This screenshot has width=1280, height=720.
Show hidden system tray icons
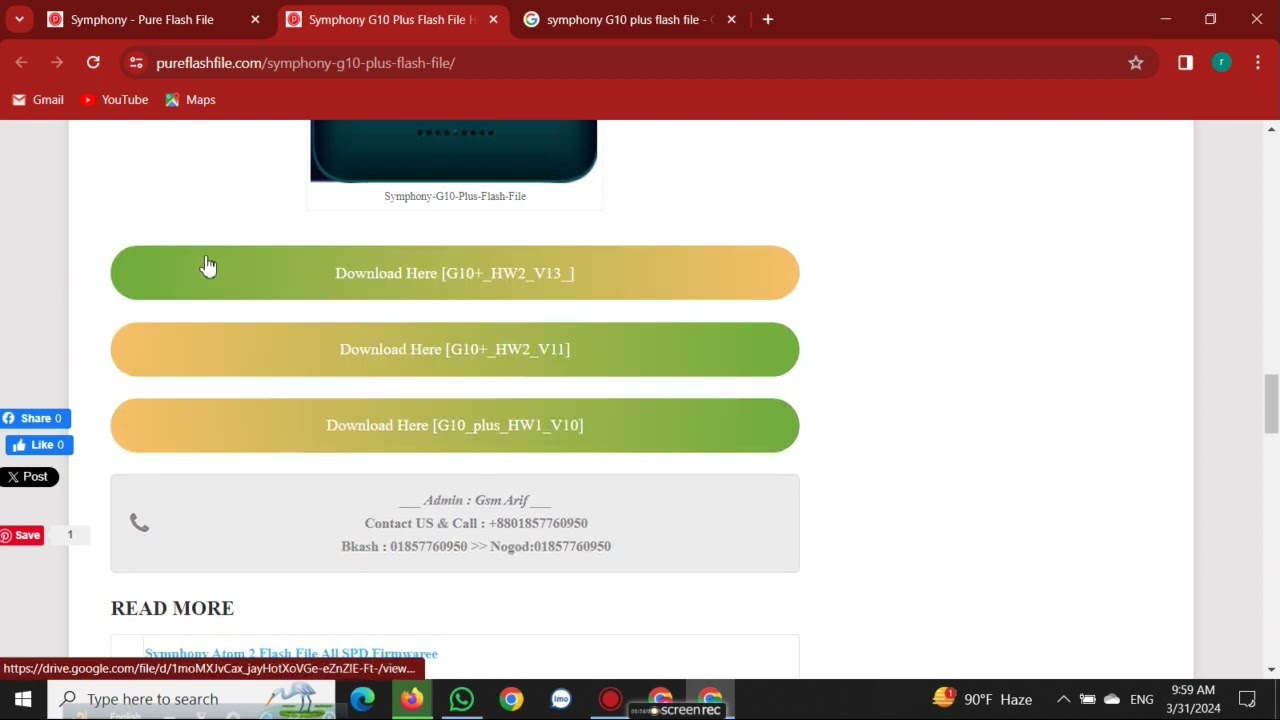[1063, 699]
